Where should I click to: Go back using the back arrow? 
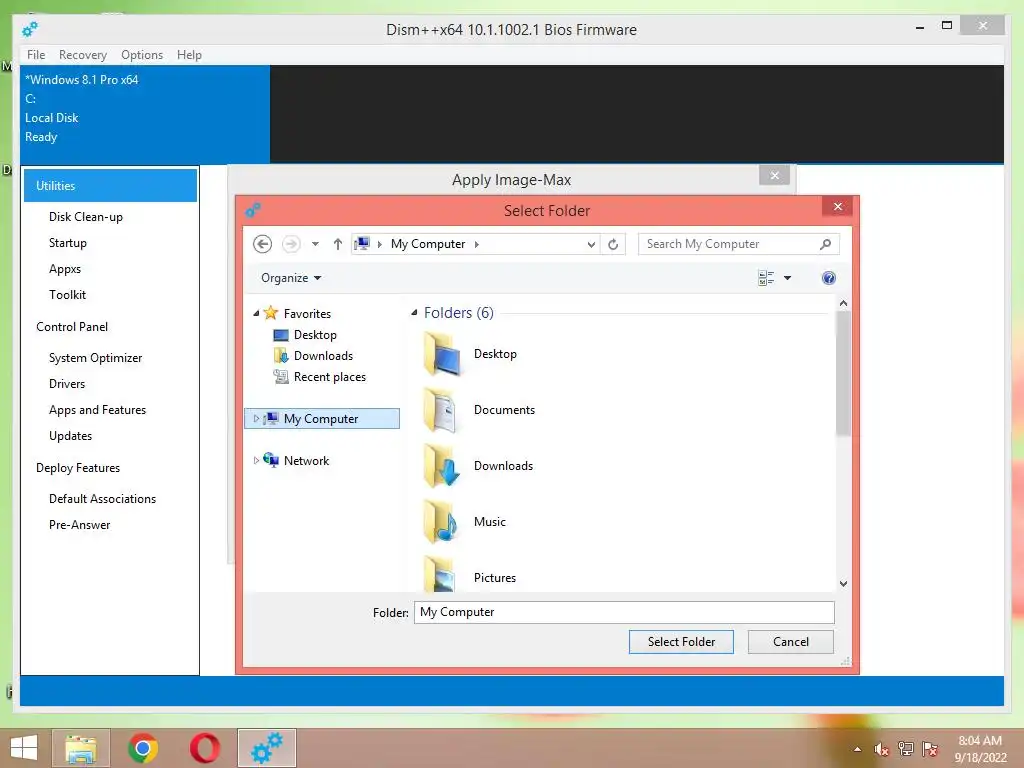coord(263,244)
